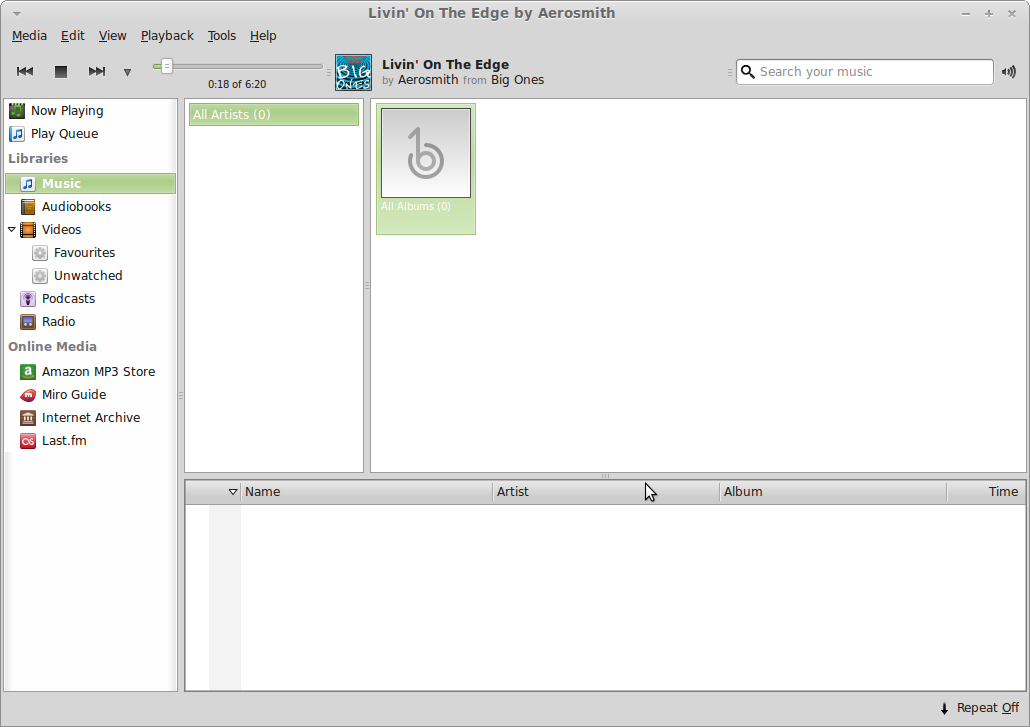Click the Aerosmith artist name in header

point(428,80)
